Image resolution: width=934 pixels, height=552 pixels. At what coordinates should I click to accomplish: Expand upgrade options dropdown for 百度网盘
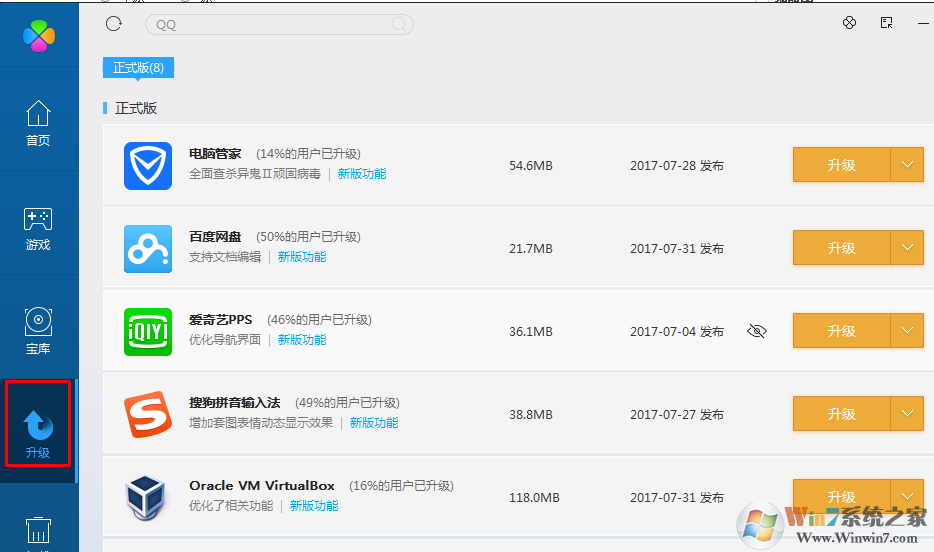907,248
